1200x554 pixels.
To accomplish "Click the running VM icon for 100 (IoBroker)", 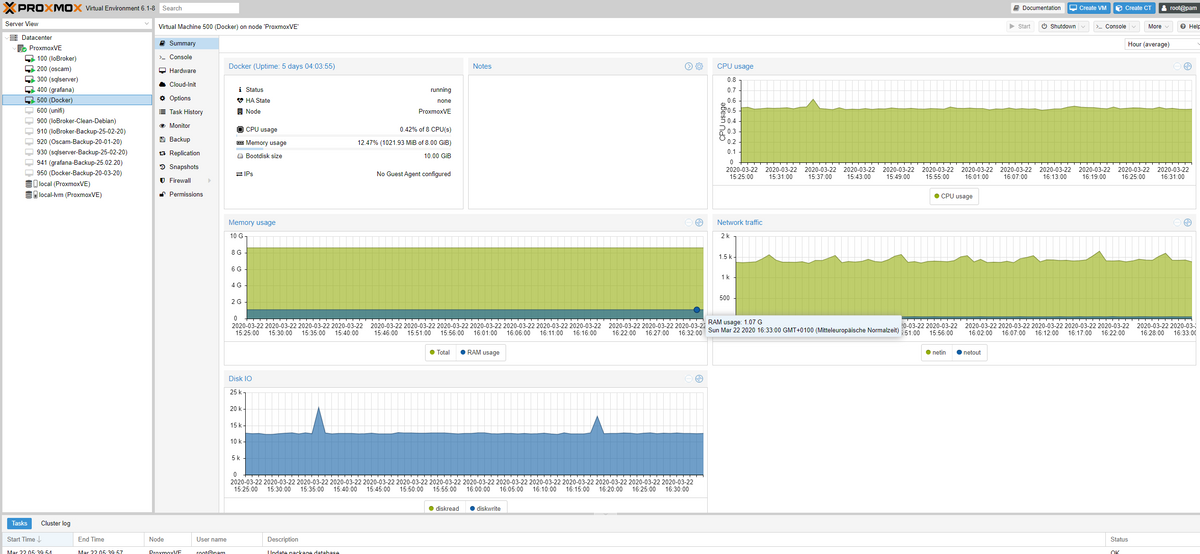I will (29, 58).
